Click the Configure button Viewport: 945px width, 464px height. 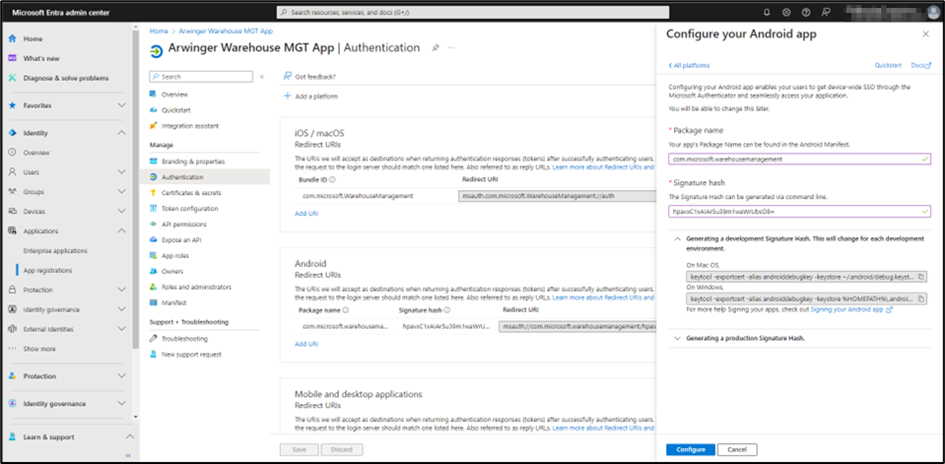(x=690, y=450)
